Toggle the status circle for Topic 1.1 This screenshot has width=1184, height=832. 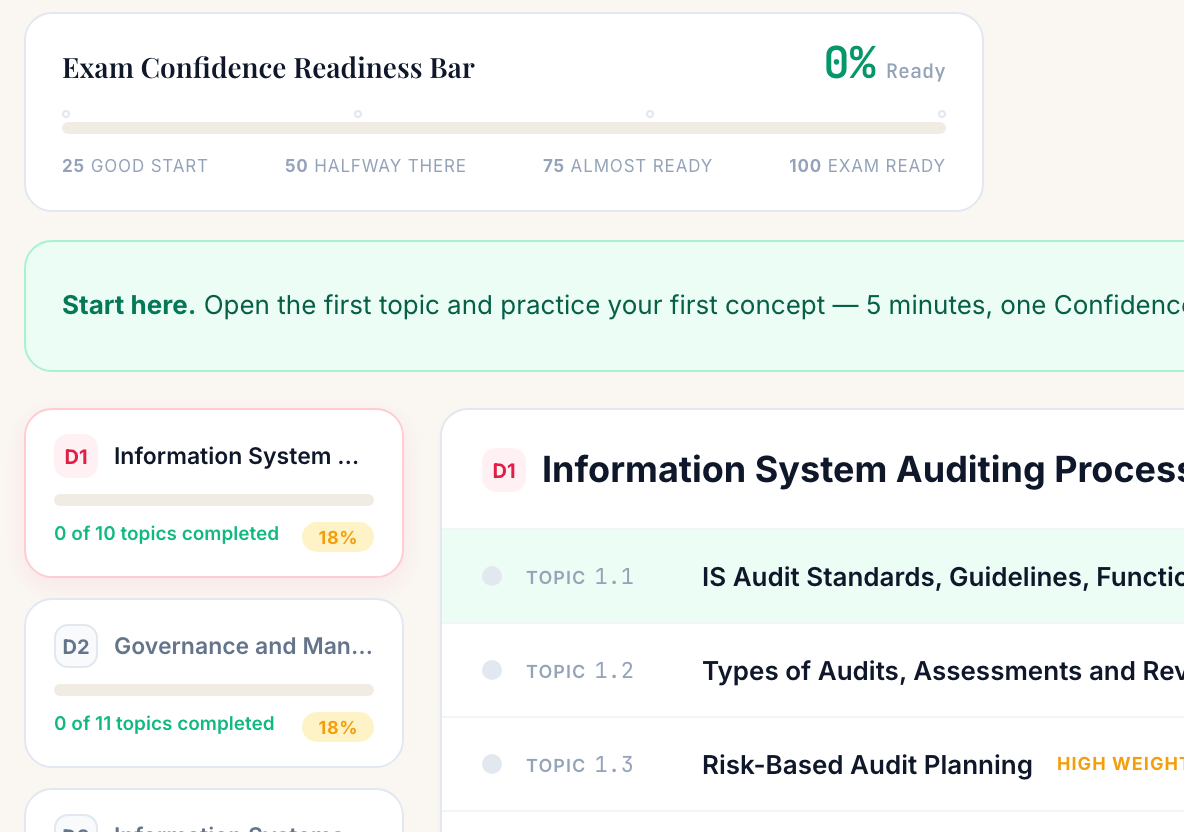point(492,576)
